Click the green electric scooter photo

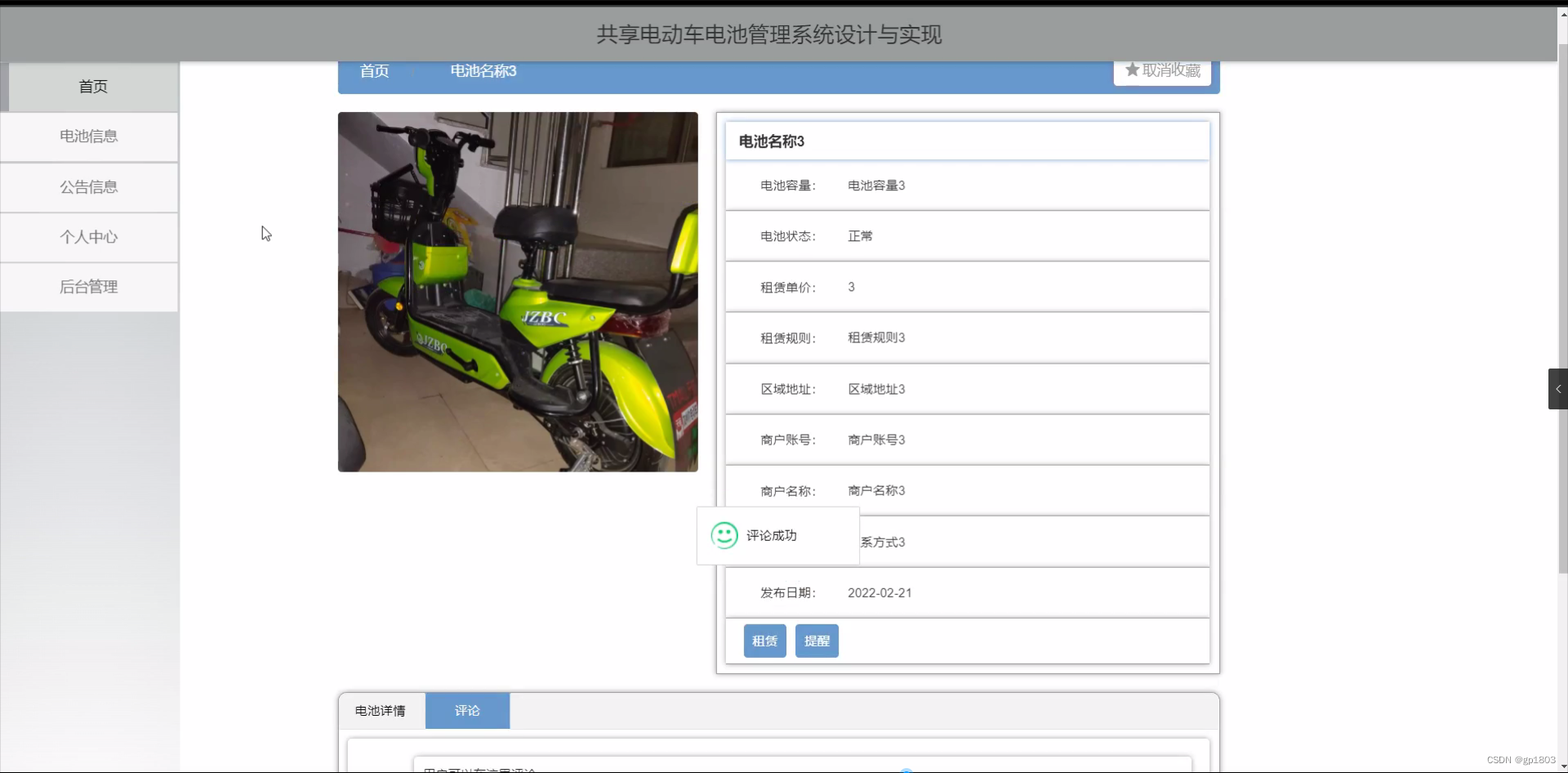[517, 292]
